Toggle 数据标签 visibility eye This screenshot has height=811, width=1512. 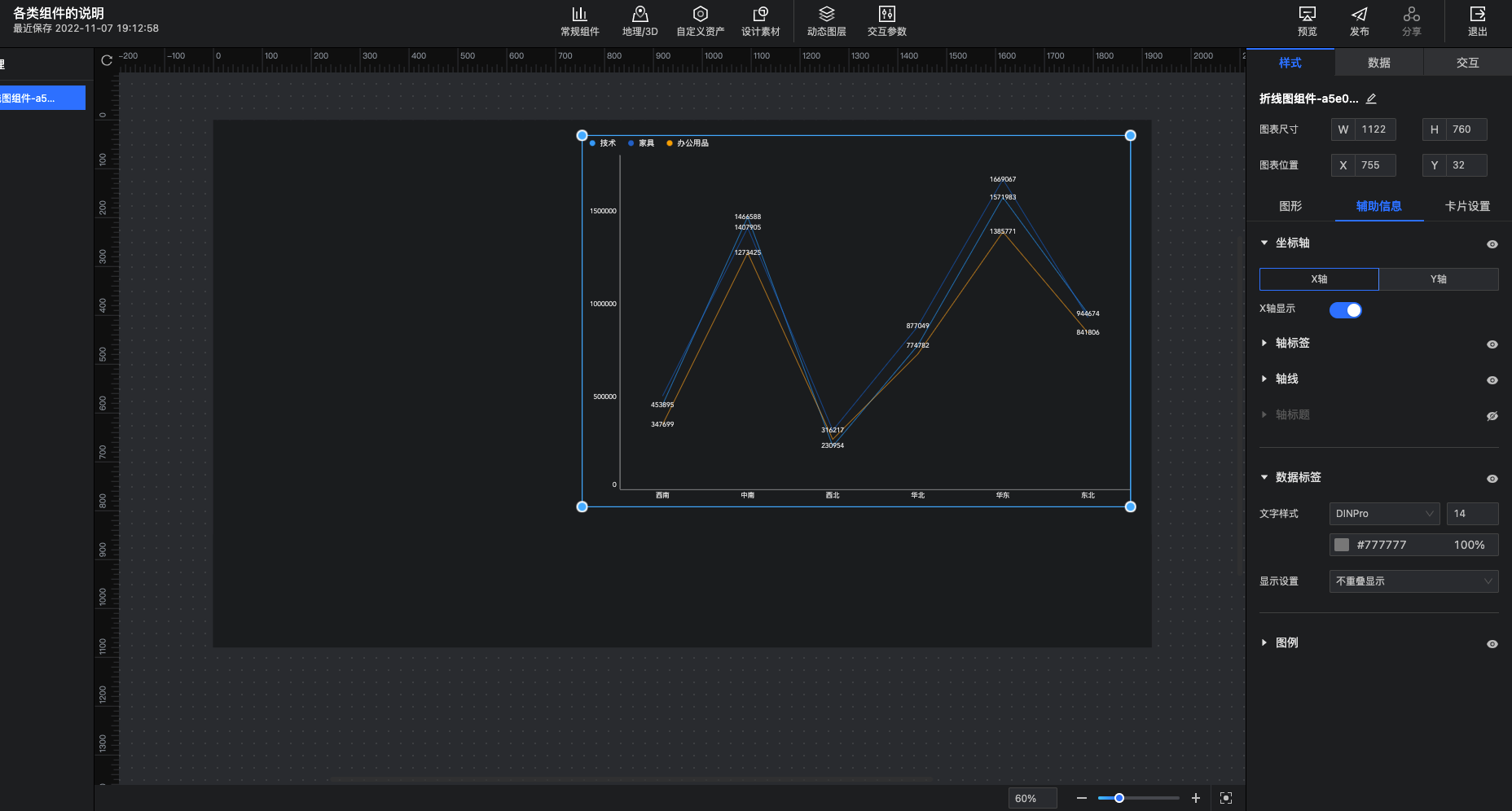[x=1492, y=479]
